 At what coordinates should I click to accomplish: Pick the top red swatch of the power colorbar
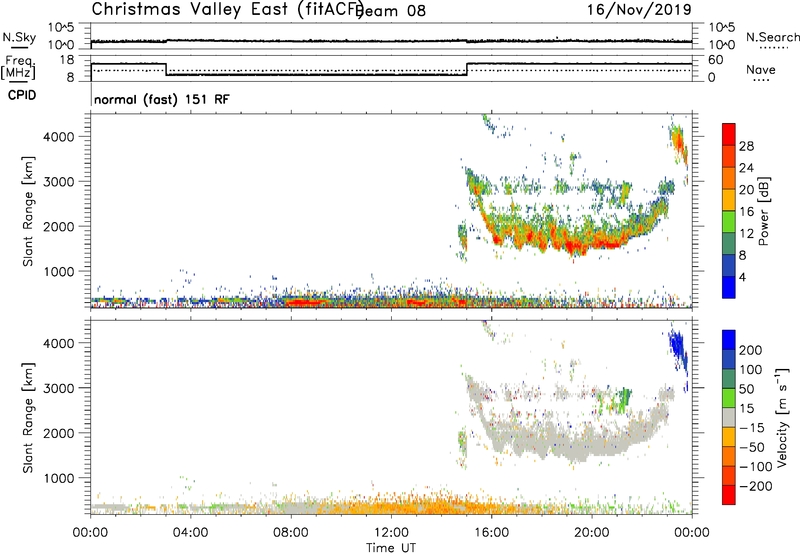(x=729, y=134)
